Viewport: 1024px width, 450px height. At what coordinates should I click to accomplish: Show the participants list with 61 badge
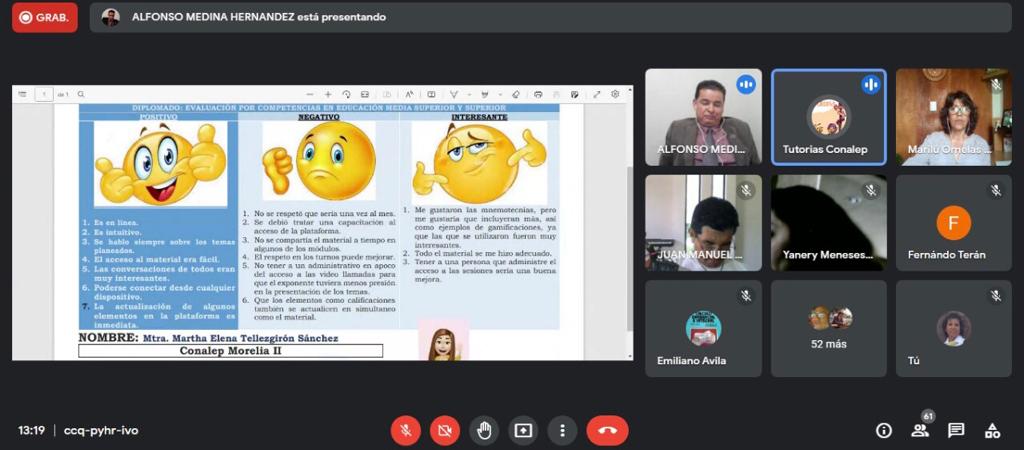(920, 430)
